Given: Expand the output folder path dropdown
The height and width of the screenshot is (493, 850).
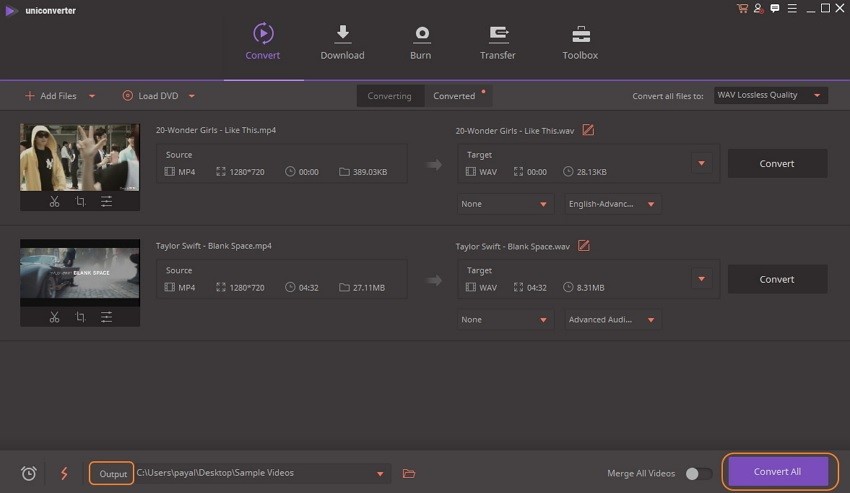Looking at the screenshot, I should tap(380, 473).
